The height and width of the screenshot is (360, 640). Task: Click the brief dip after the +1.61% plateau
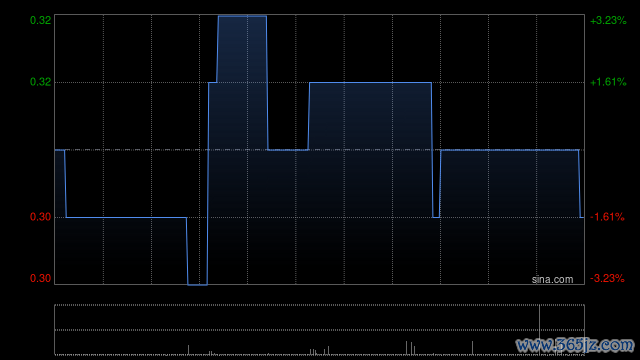[x=436, y=217]
